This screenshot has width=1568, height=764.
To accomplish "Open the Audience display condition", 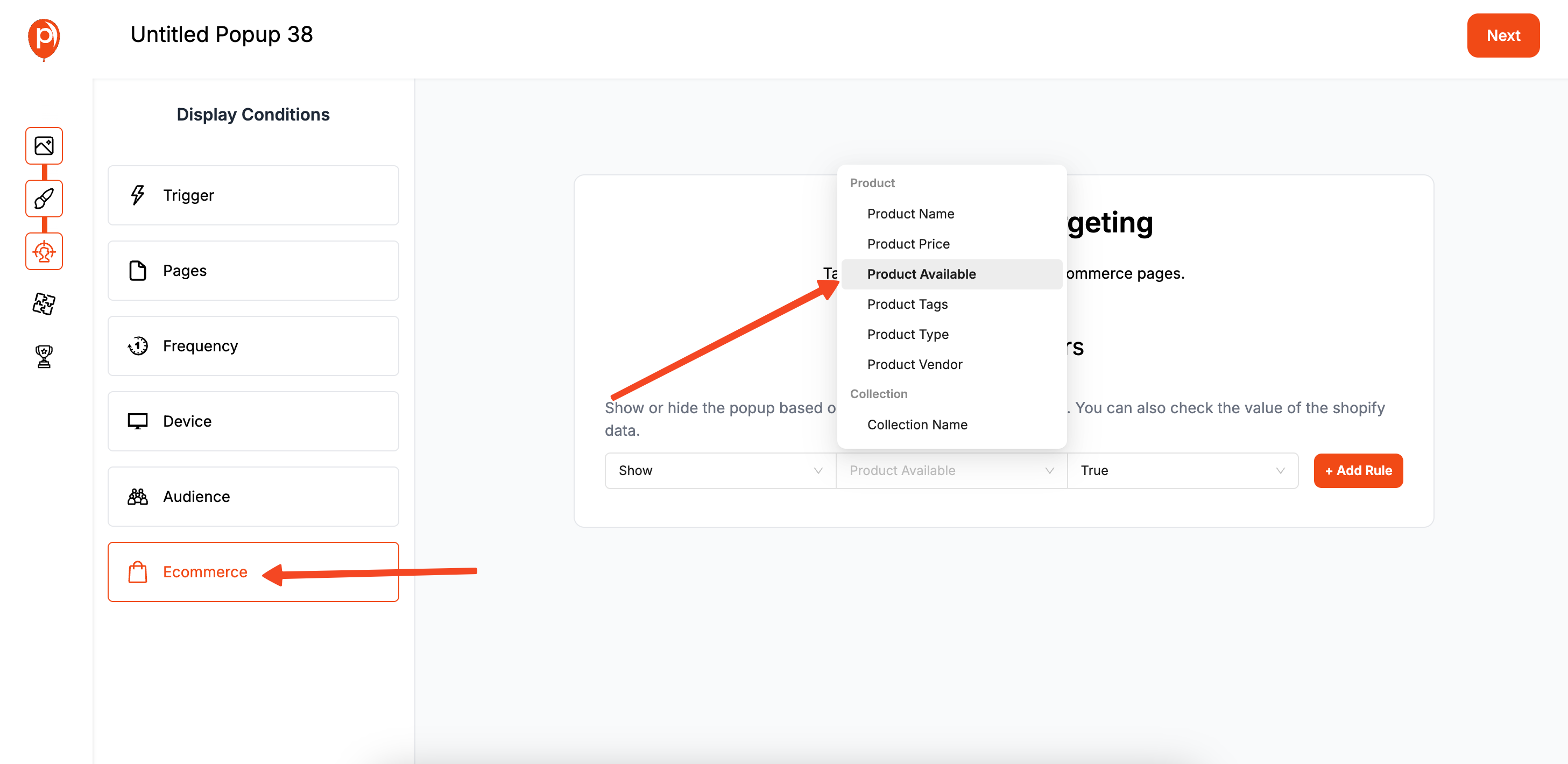I will tap(253, 497).
